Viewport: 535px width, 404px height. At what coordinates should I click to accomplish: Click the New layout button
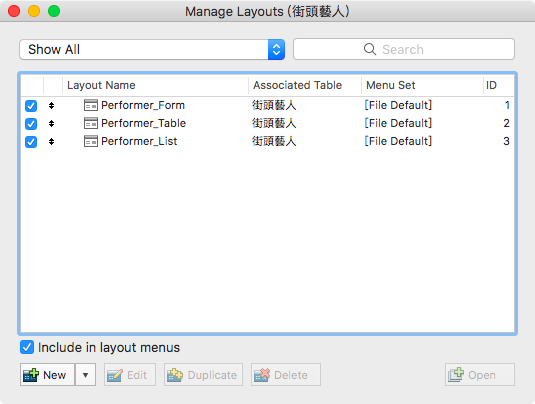coord(47,375)
